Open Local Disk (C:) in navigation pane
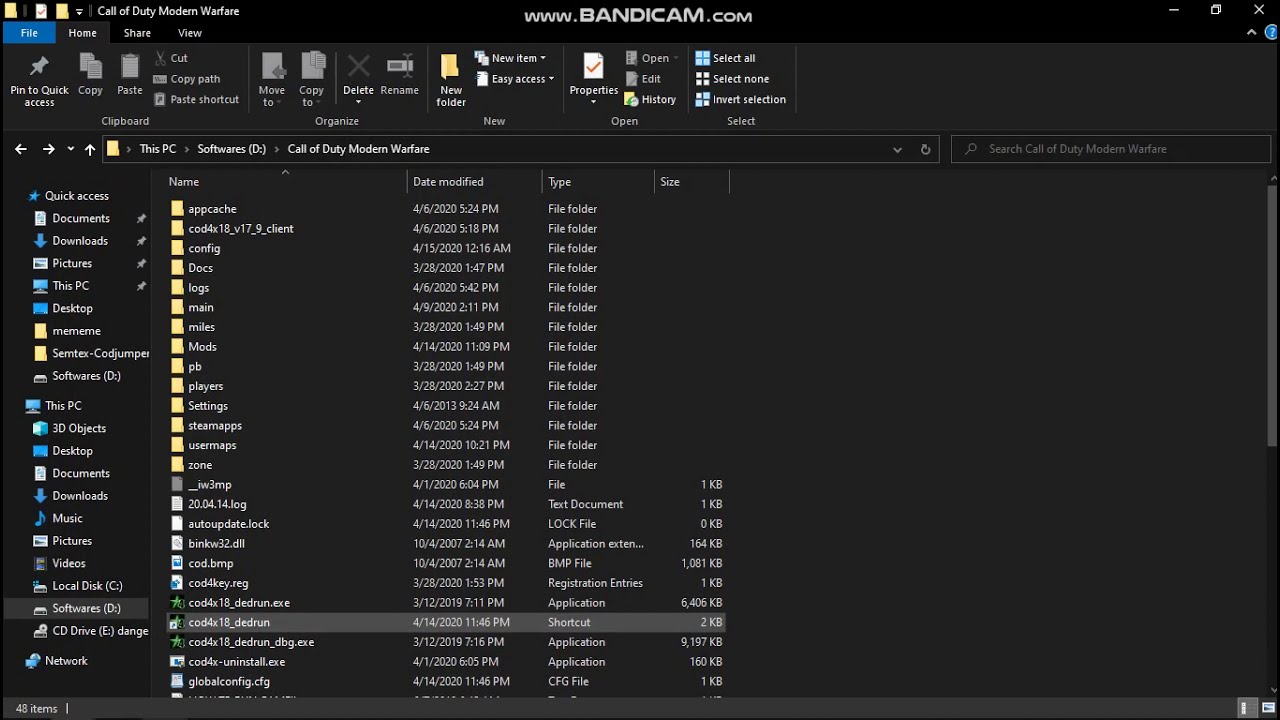 (77, 586)
